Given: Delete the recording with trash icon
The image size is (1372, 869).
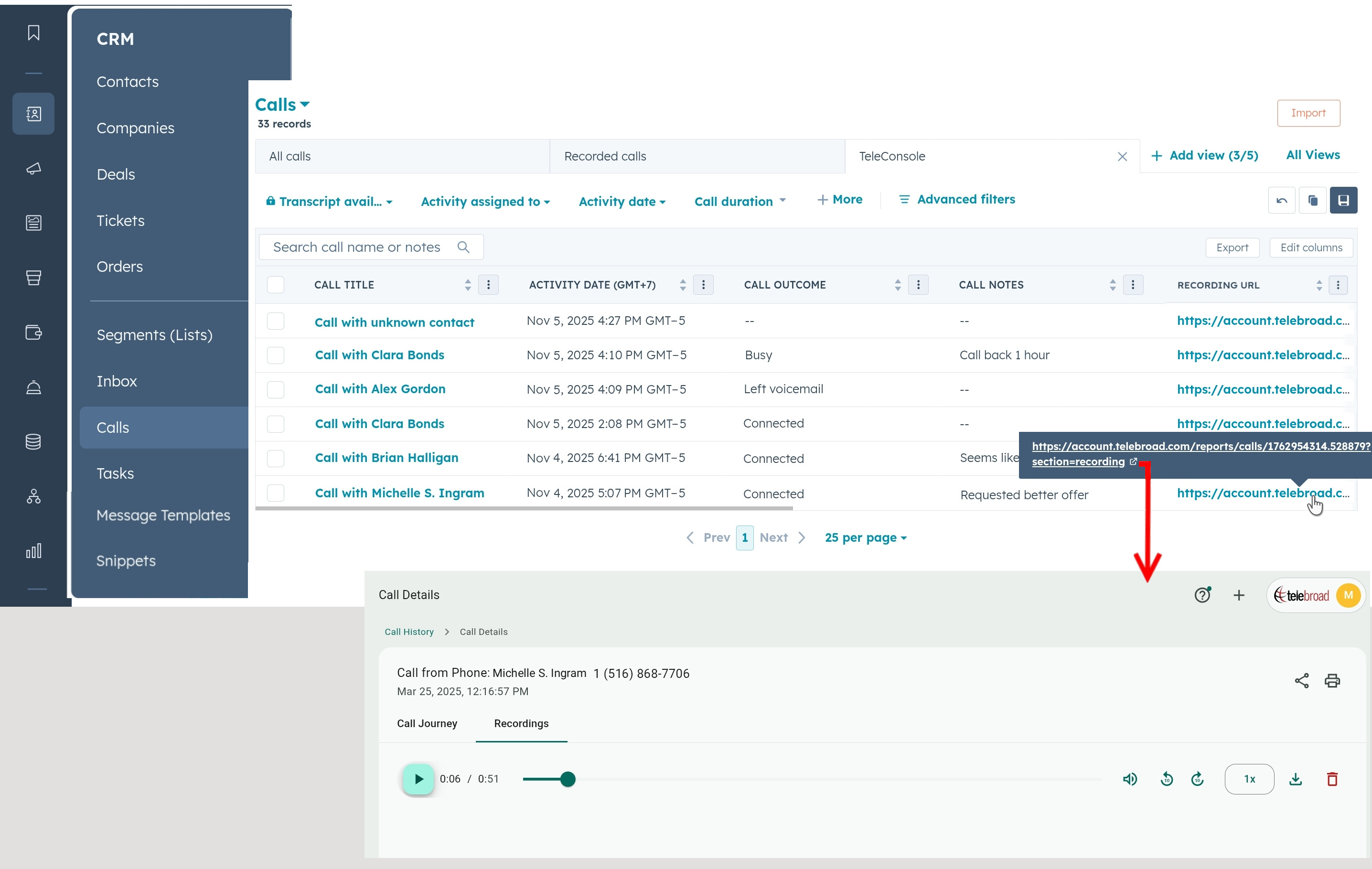Looking at the screenshot, I should coord(1331,779).
